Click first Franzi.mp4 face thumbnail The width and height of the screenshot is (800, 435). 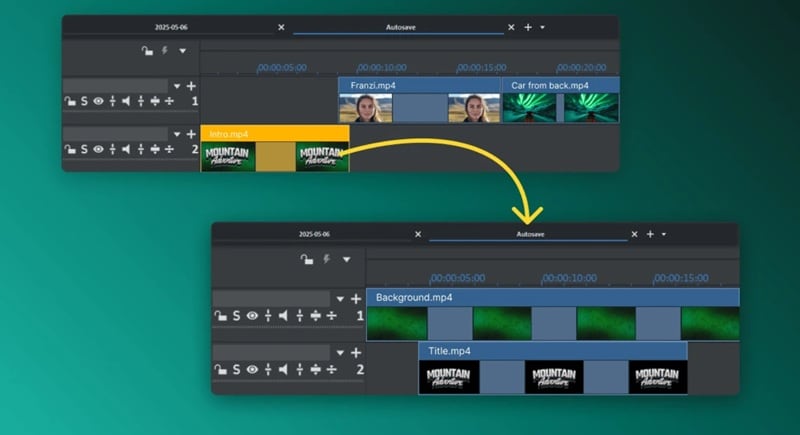tap(366, 108)
